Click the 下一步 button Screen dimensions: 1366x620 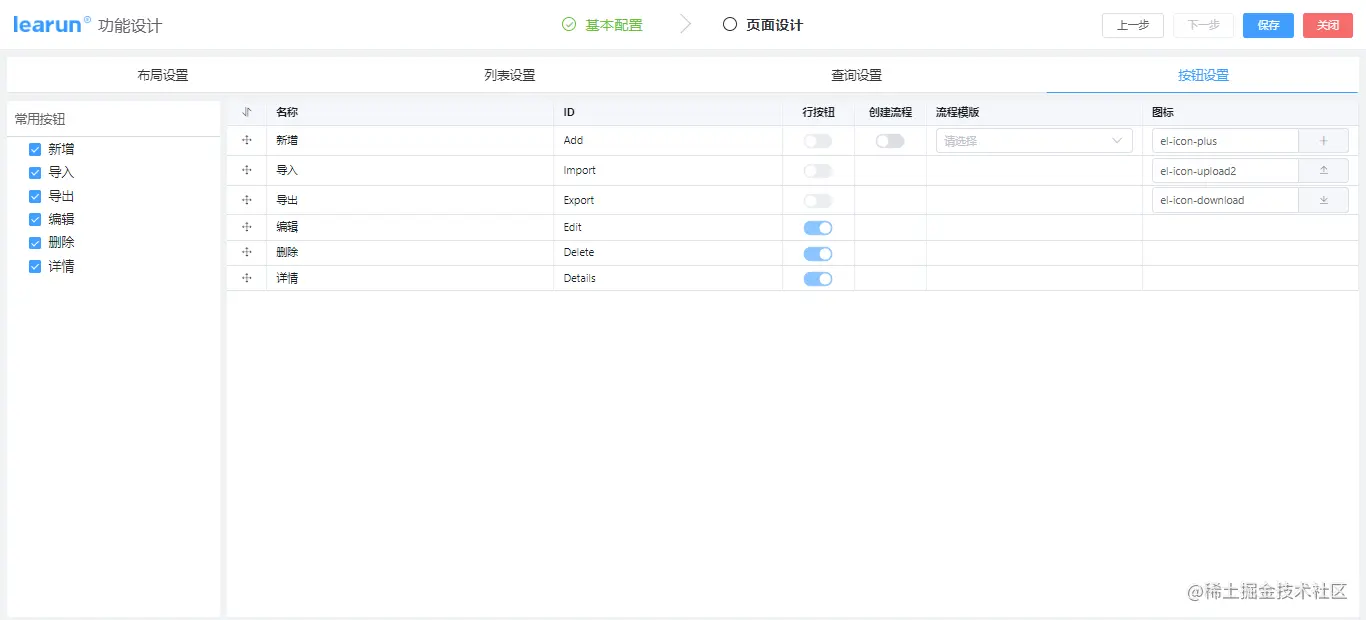click(1204, 25)
